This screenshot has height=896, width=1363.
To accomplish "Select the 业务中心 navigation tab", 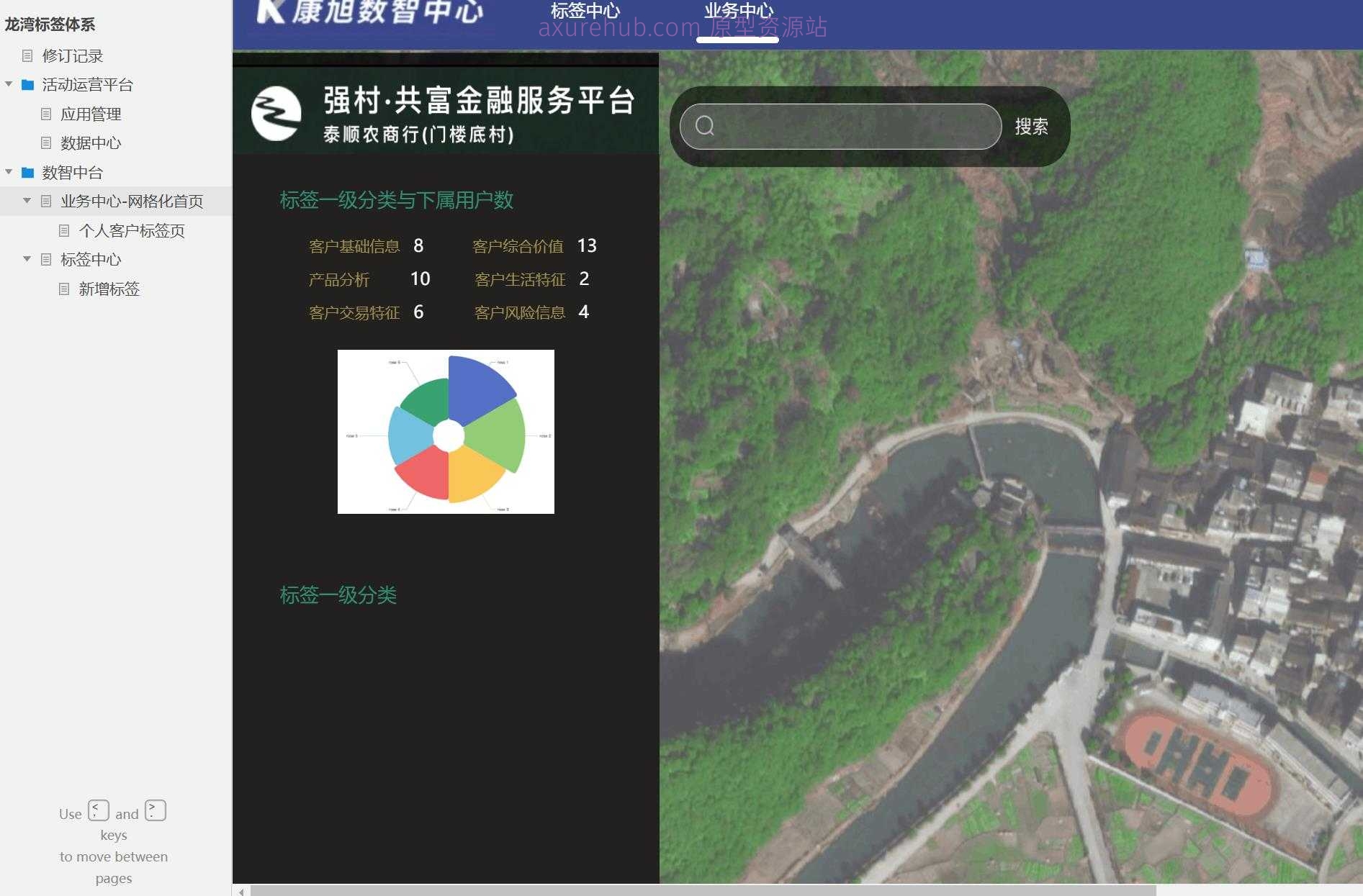I will (739, 10).
